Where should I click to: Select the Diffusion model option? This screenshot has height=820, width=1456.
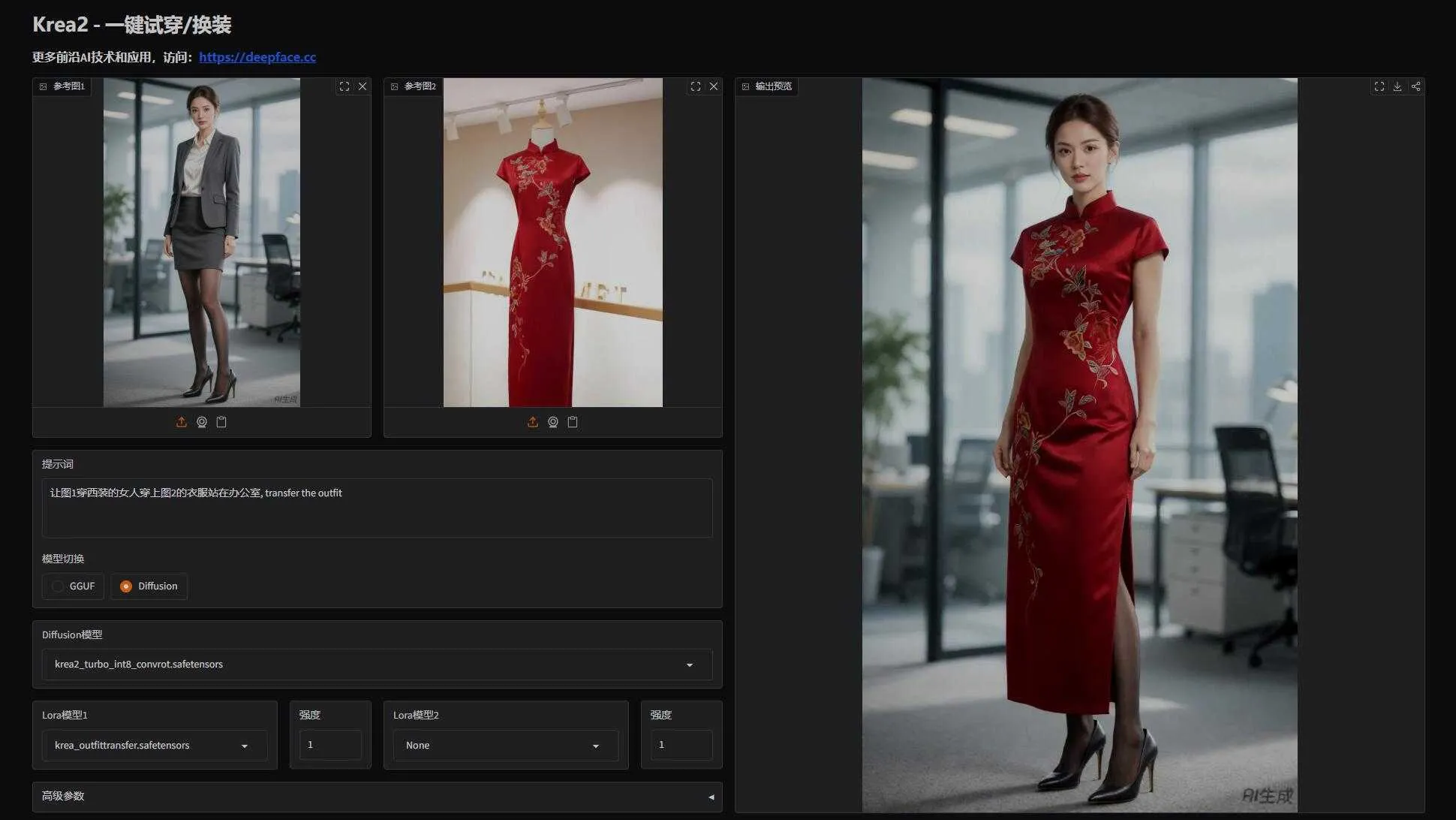149,586
